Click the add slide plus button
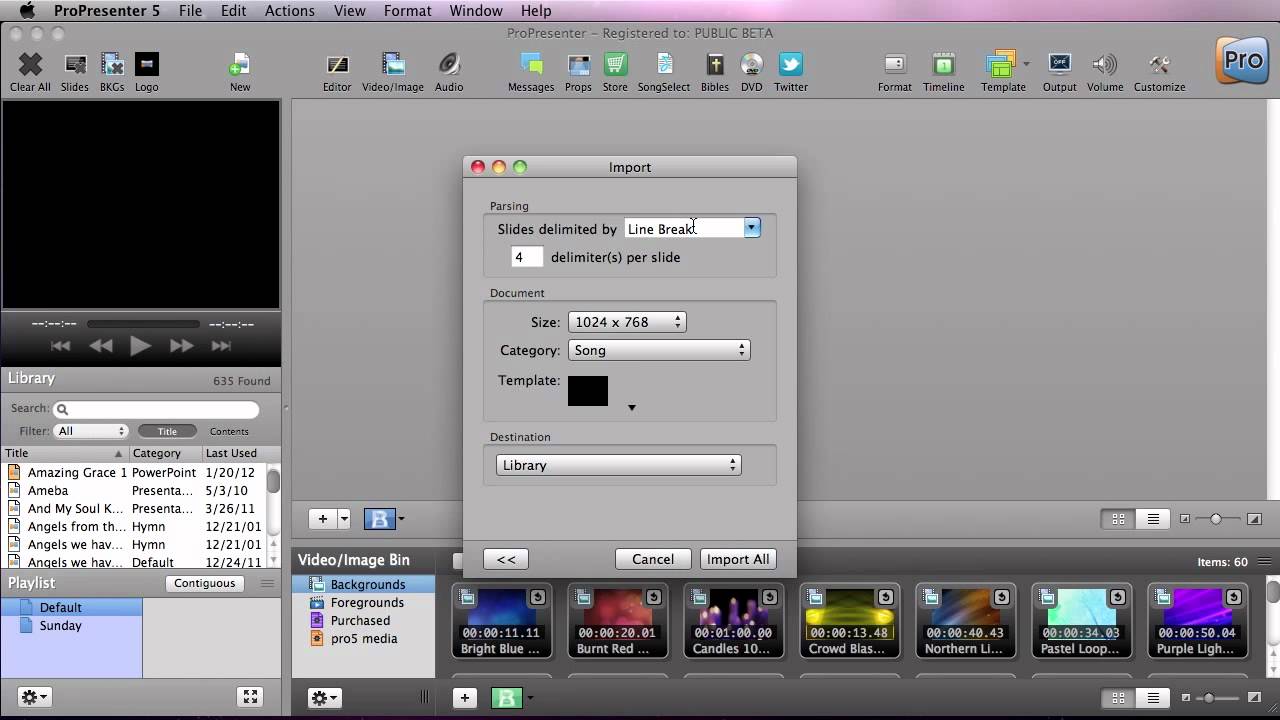This screenshot has height=720, width=1280. tap(323, 518)
